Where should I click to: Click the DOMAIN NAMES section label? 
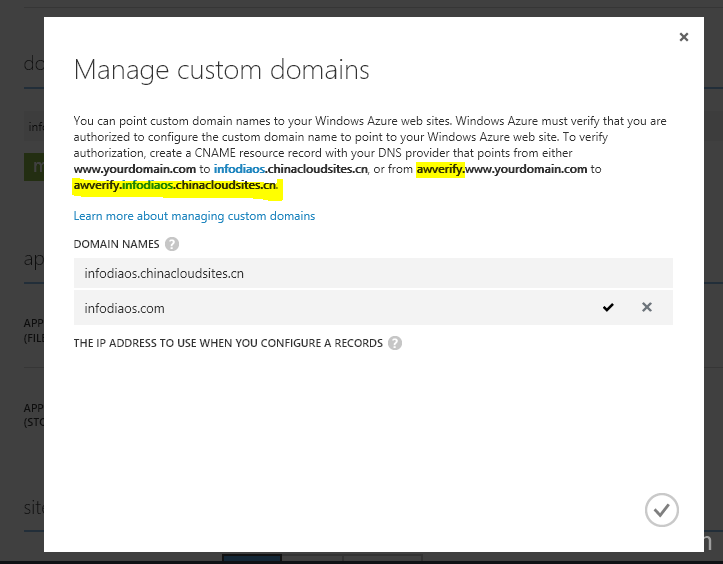(116, 244)
